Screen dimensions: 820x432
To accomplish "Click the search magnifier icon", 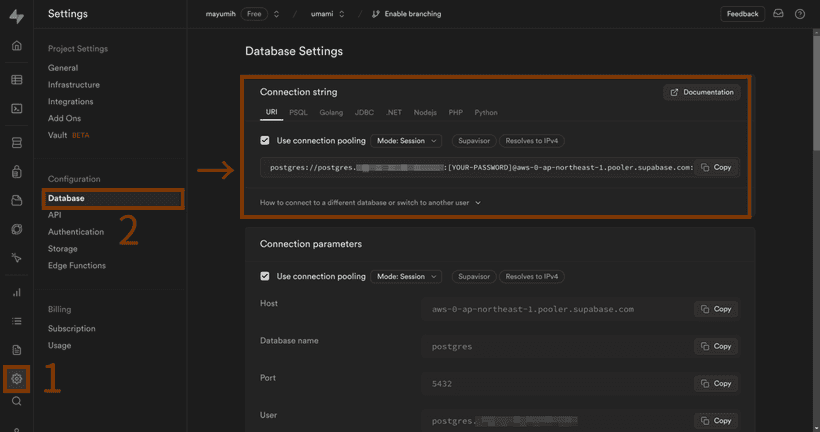I will 17,401.
